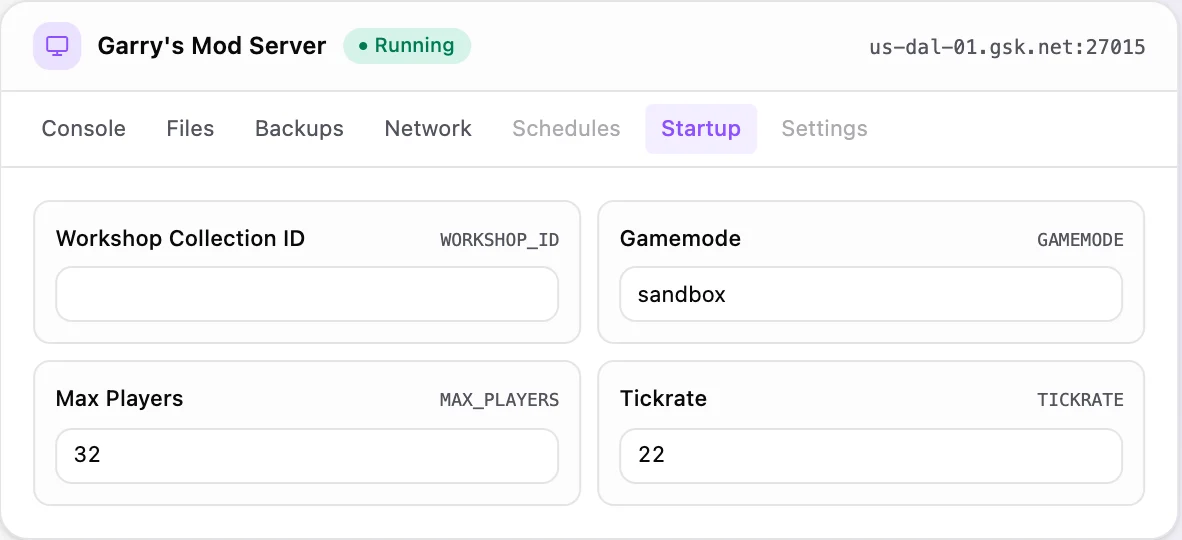Click the purple monitor server icon

click(x=57, y=46)
